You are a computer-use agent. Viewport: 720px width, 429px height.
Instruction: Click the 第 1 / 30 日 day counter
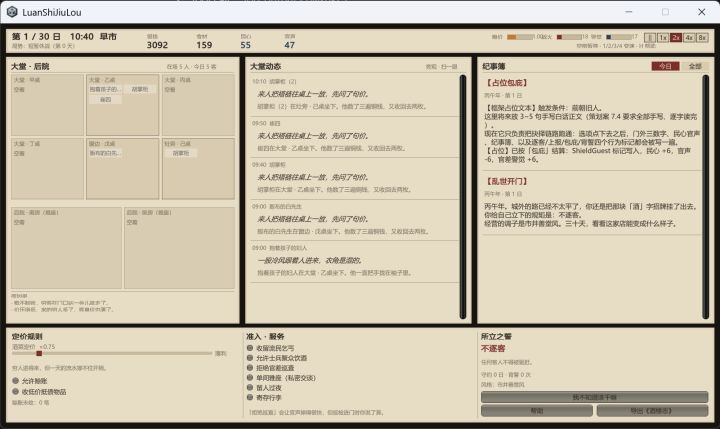click(x=36, y=36)
